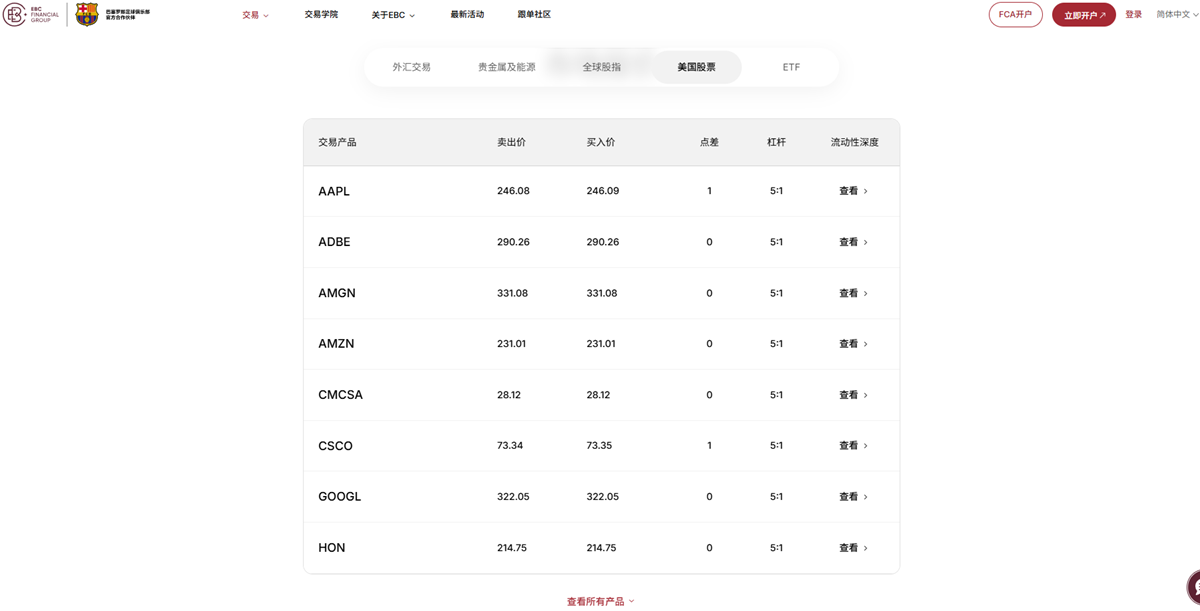The width and height of the screenshot is (1200, 611).
Task: Open the 交易 navigation dropdown
Action: pyautogui.click(x=252, y=15)
